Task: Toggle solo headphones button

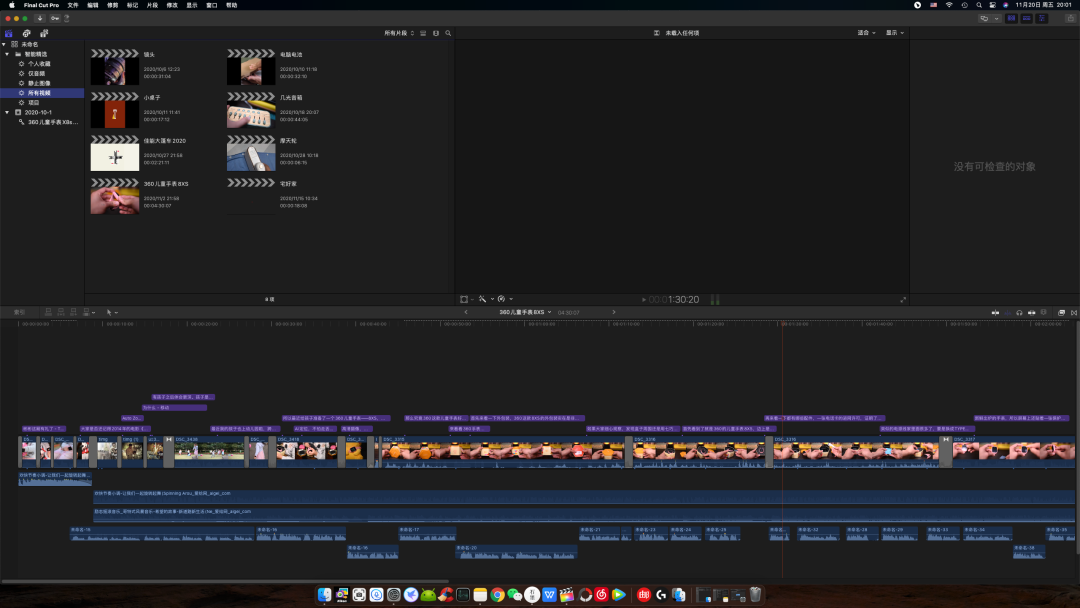Action: coord(1019,313)
